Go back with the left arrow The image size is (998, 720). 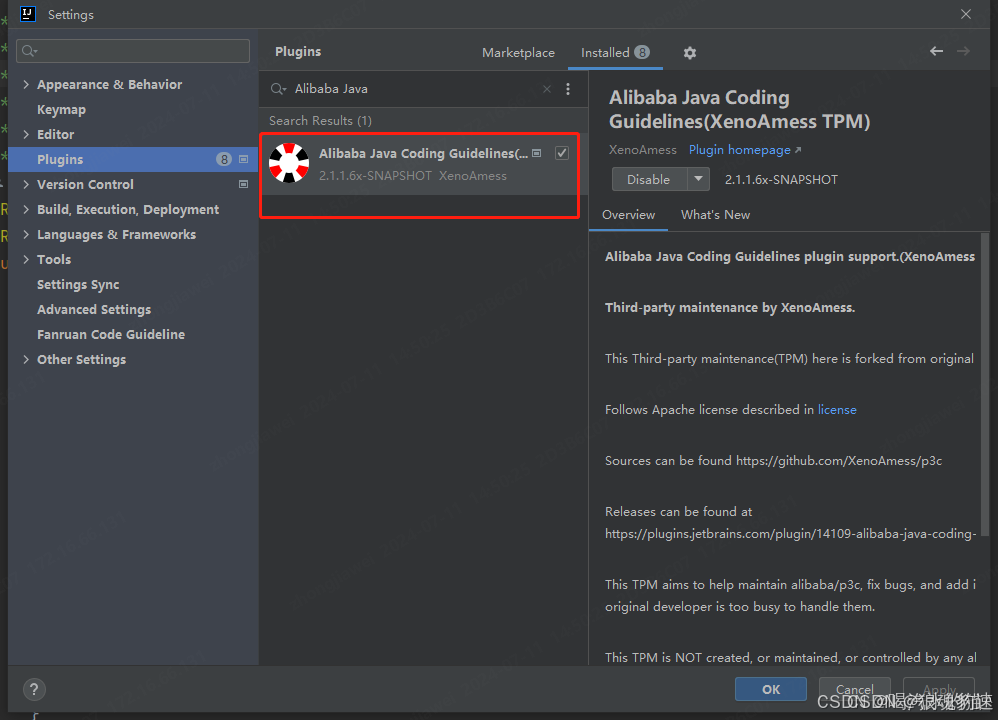click(x=936, y=51)
